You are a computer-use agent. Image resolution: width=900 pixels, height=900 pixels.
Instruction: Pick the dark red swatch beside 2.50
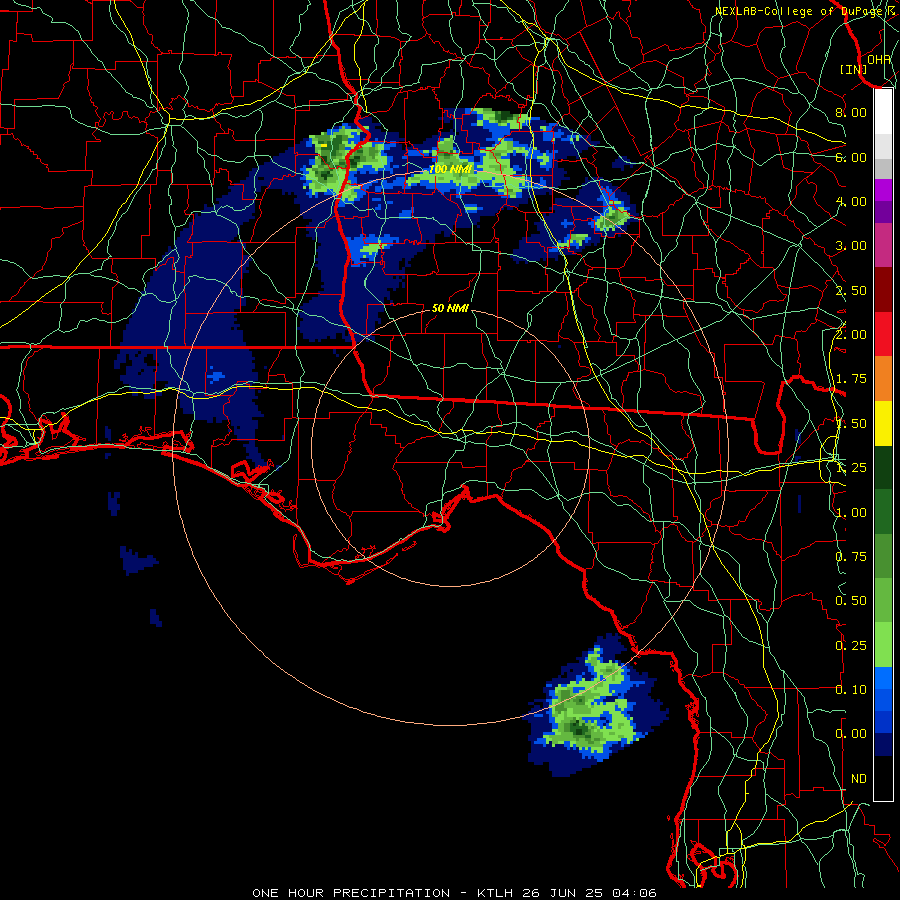pyautogui.click(x=883, y=290)
